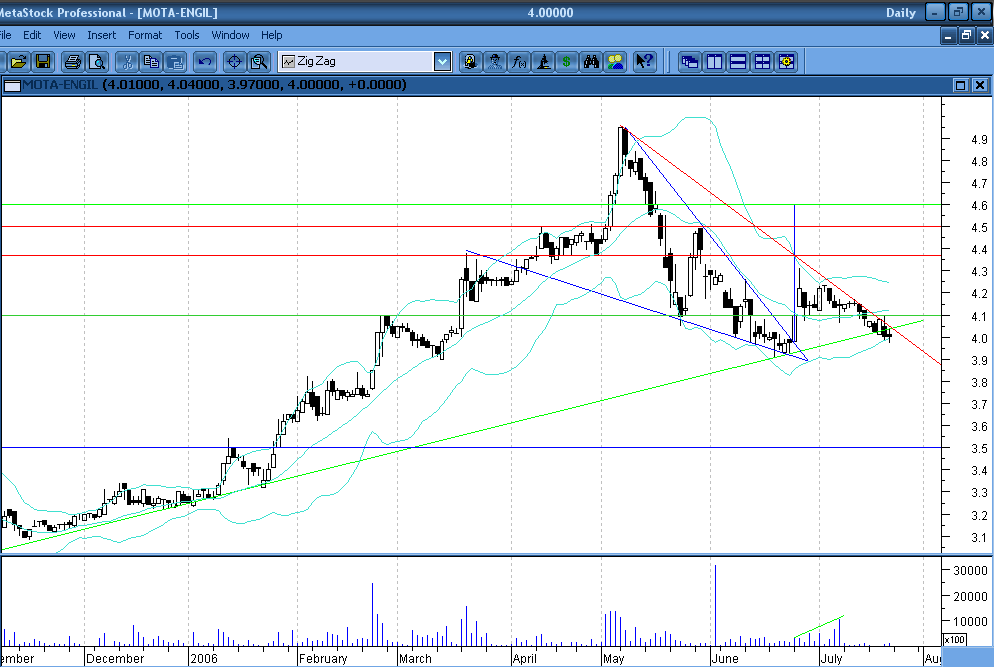Tile windows in a grid layout
The height and width of the screenshot is (667, 994).
[x=762, y=62]
